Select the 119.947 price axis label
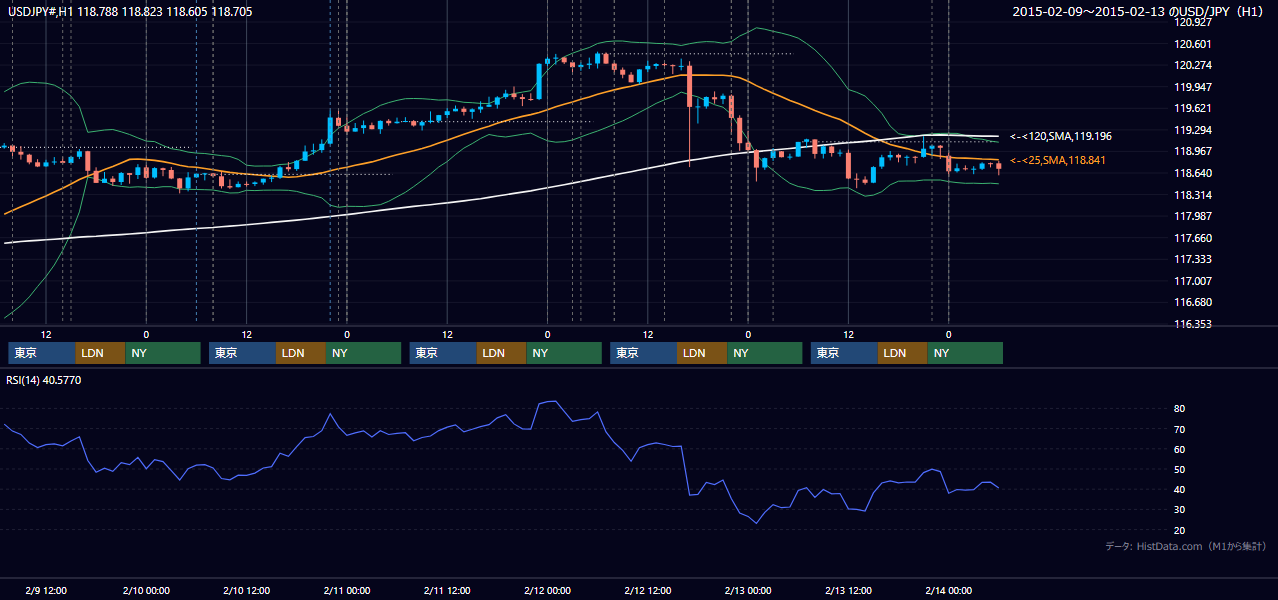The height and width of the screenshot is (600, 1278). pyautogui.click(x=1194, y=87)
